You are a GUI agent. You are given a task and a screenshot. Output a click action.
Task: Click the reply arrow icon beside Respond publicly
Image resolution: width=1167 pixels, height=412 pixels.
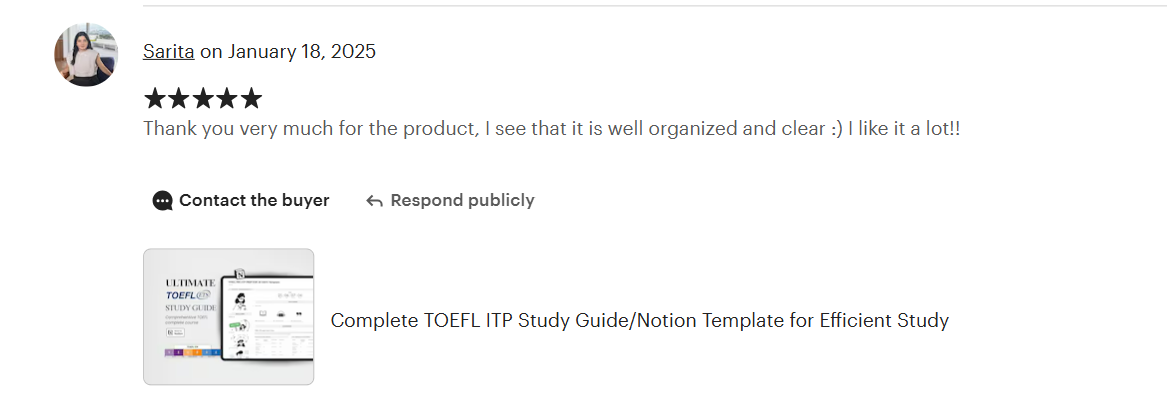tap(375, 201)
